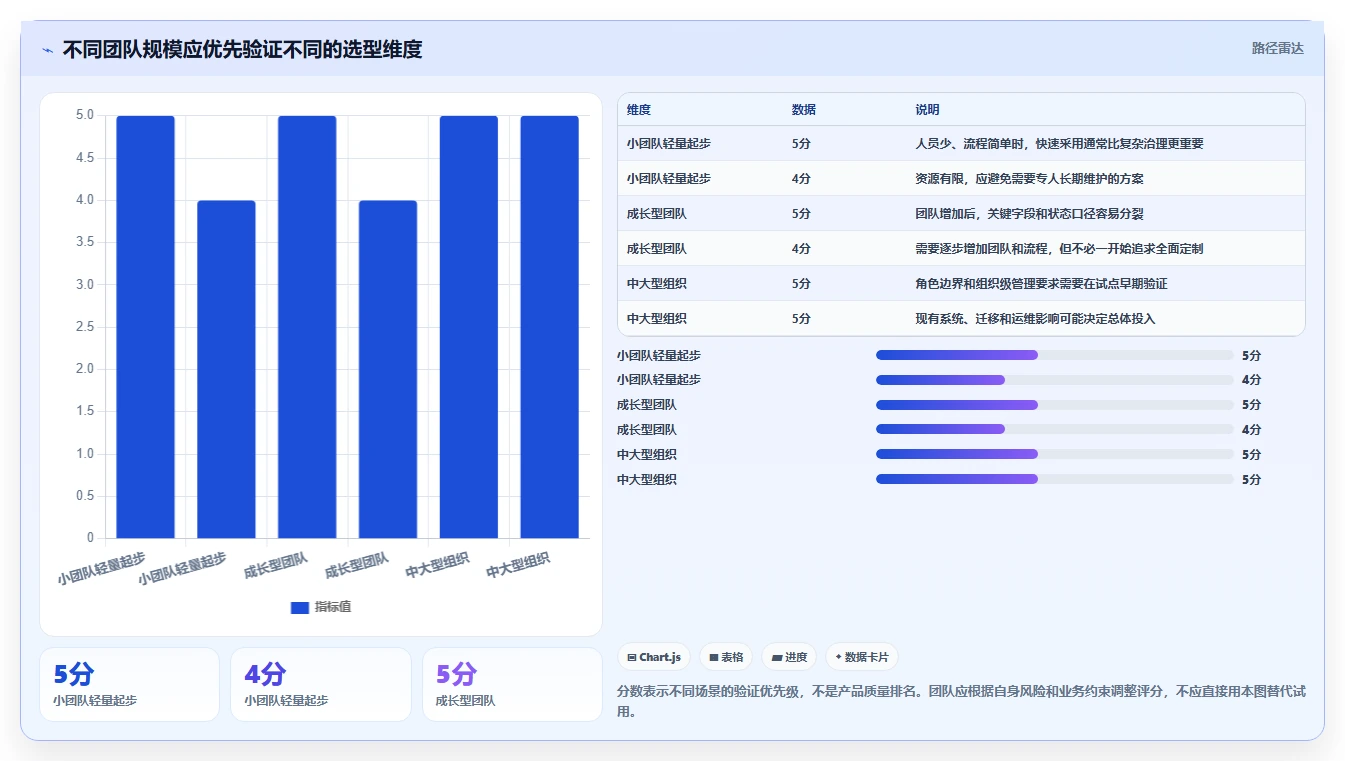Image resolution: width=1345 pixels, height=761 pixels.
Task: Select the Chart.js tag
Action: [654, 657]
